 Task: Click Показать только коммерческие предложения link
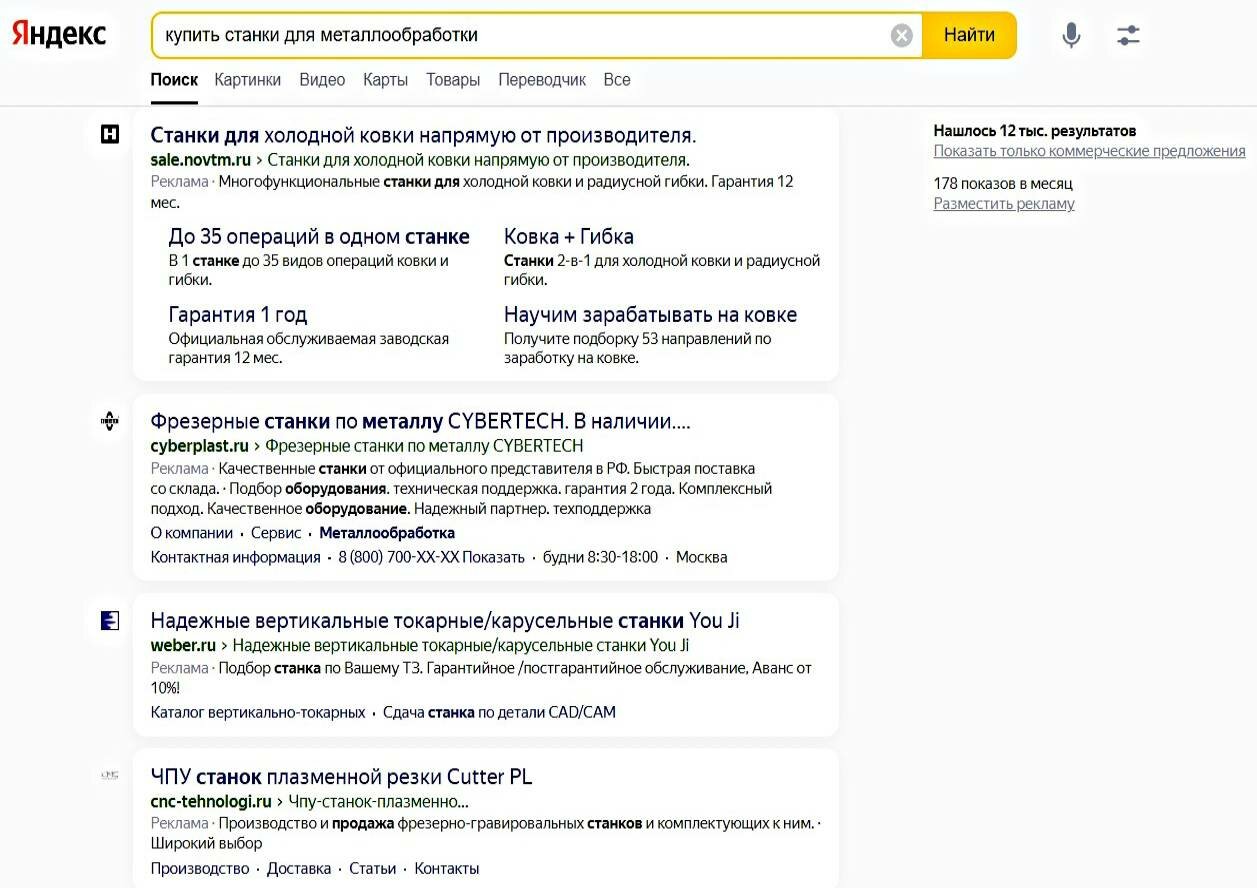point(1089,151)
